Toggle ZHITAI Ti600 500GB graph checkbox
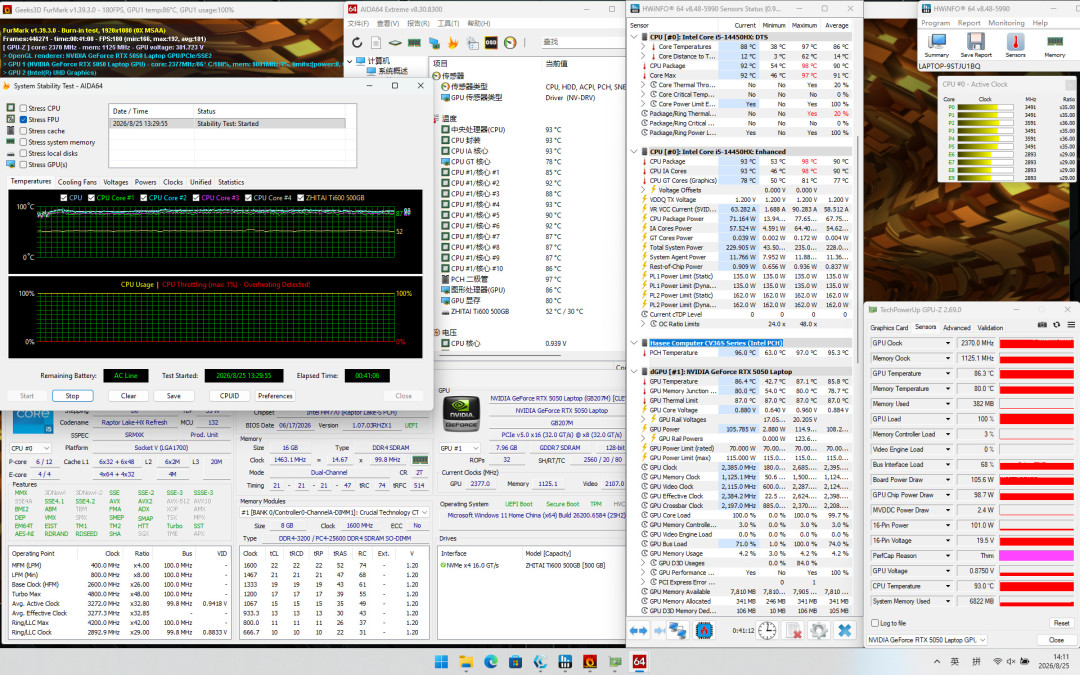Screen dimensions: 1080x675 pos(300,198)
